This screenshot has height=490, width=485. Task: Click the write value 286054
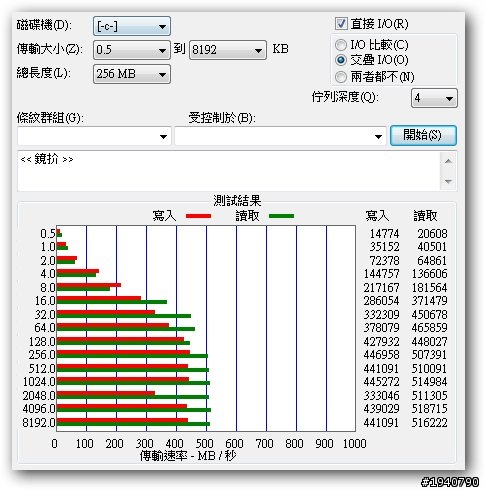(381, 301)
